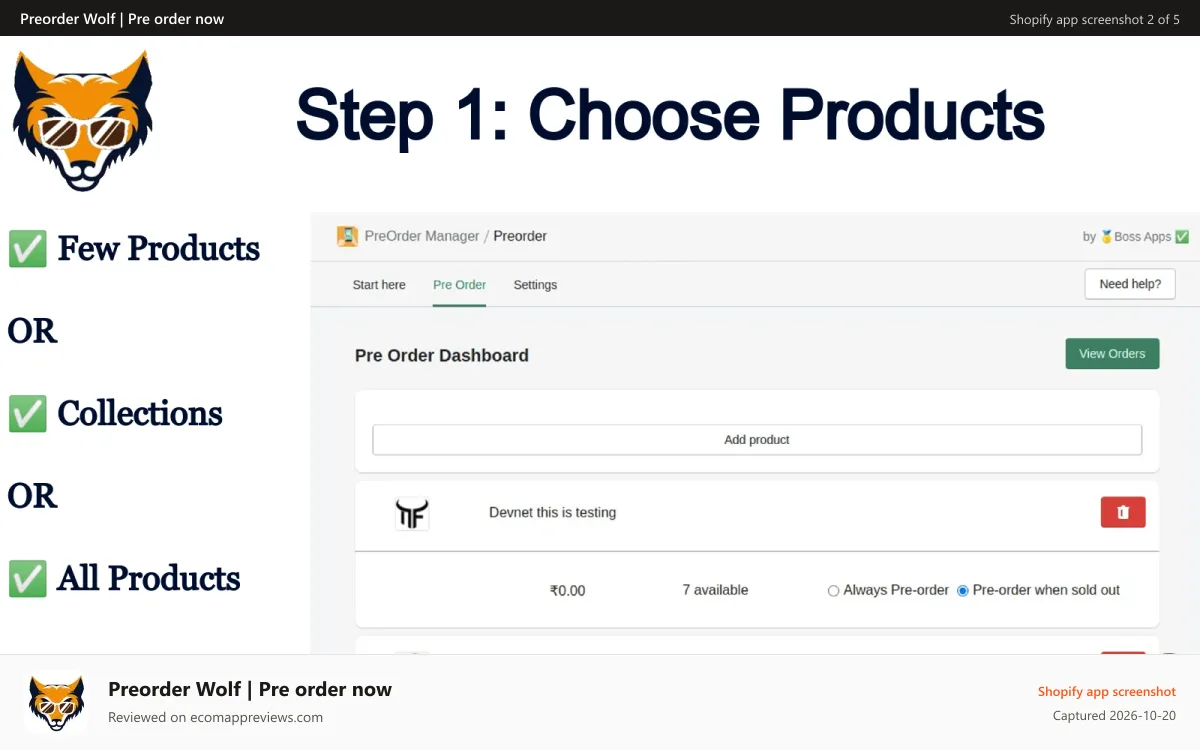Click Reviewed on ecomappreviews.com text
The width and height of the screenshot is (1200, 750).
(x=215, y=717)
